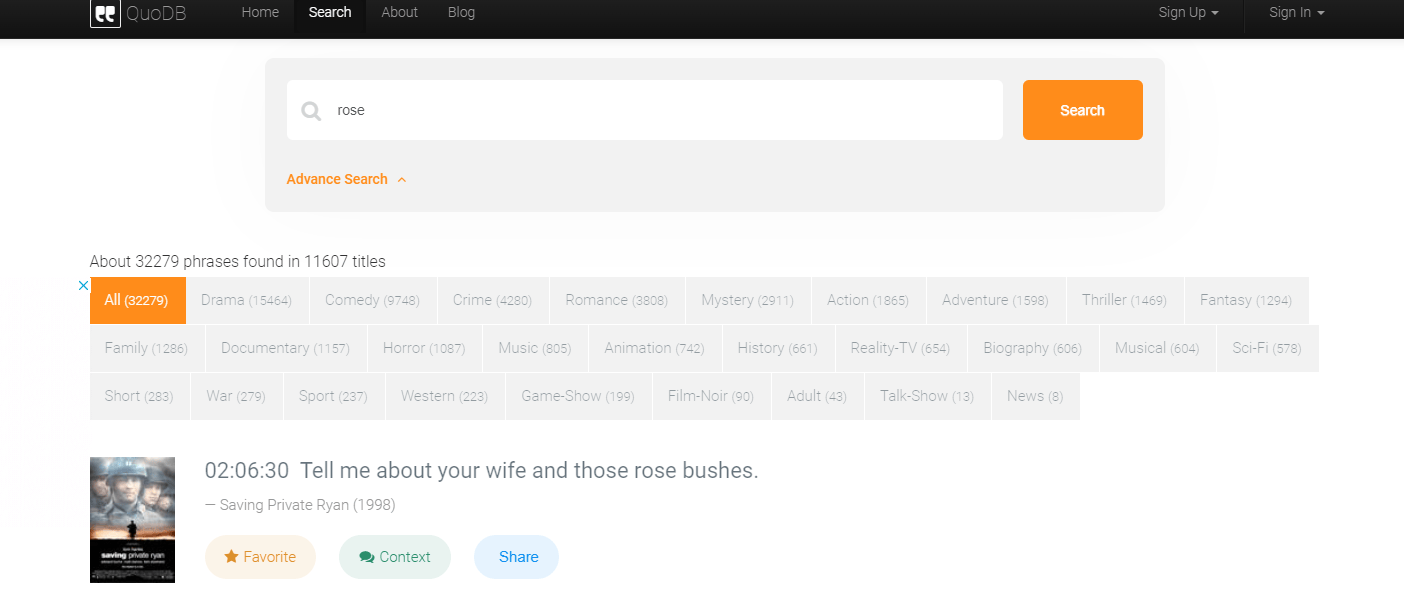Share the Saving Private Ryan quote
1404x611 pixels.
pyautogui.click(x=517, y=557)
